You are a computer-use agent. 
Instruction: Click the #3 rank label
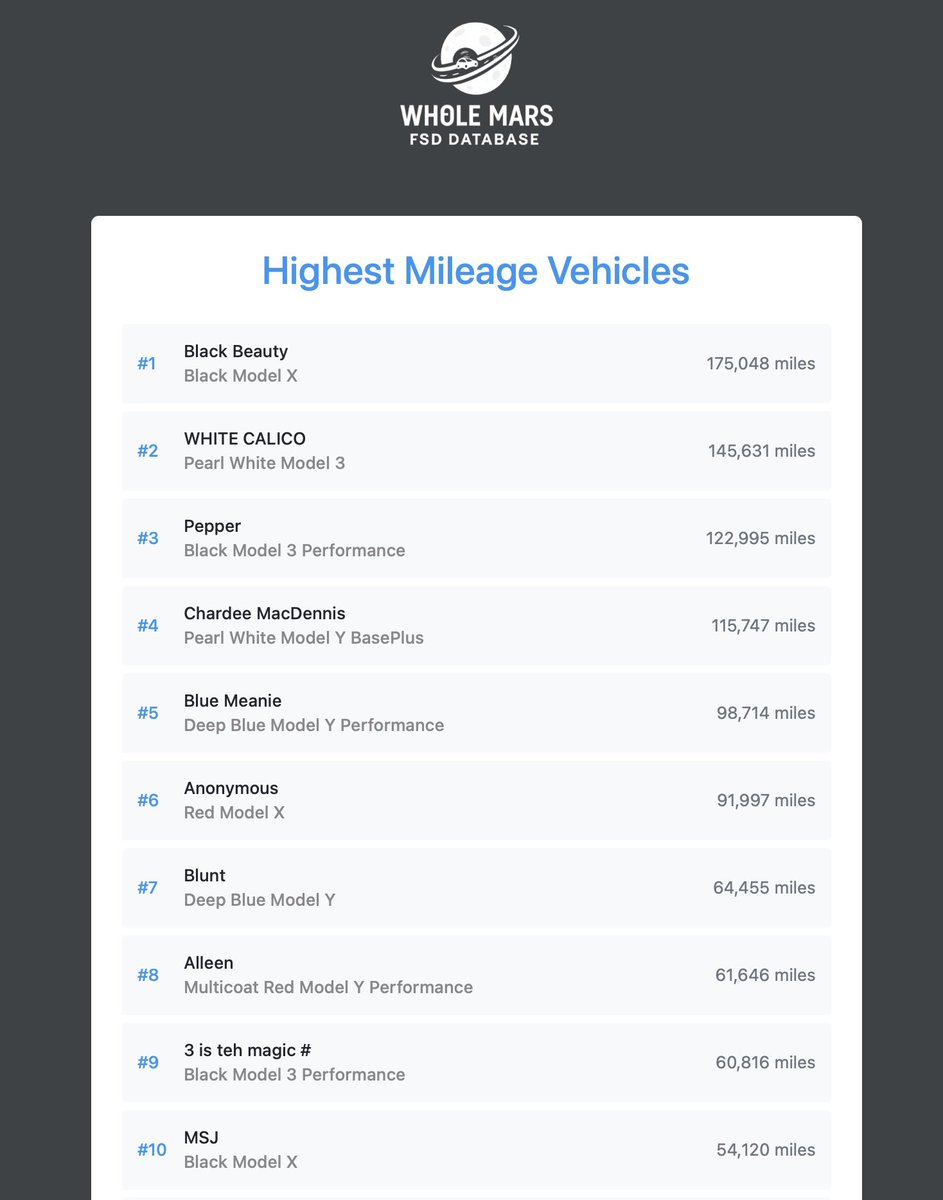tap(148, 538)
